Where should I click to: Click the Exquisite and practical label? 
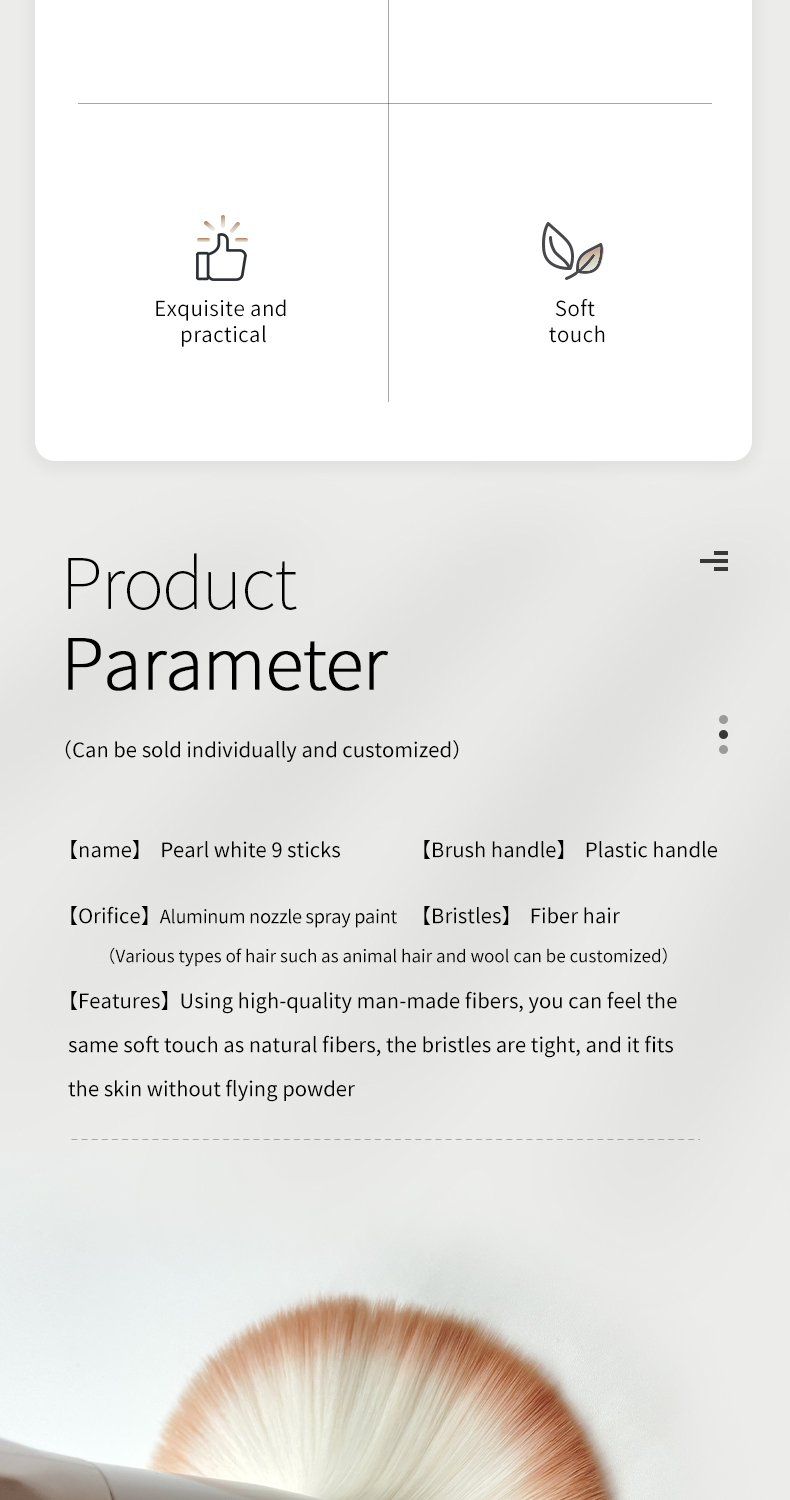click(221, 321)
